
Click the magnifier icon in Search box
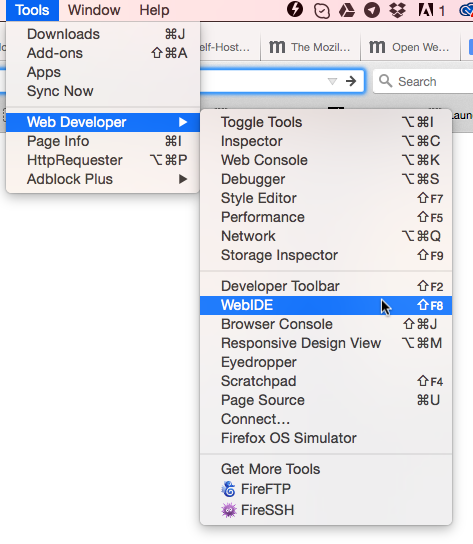[385, 81]
